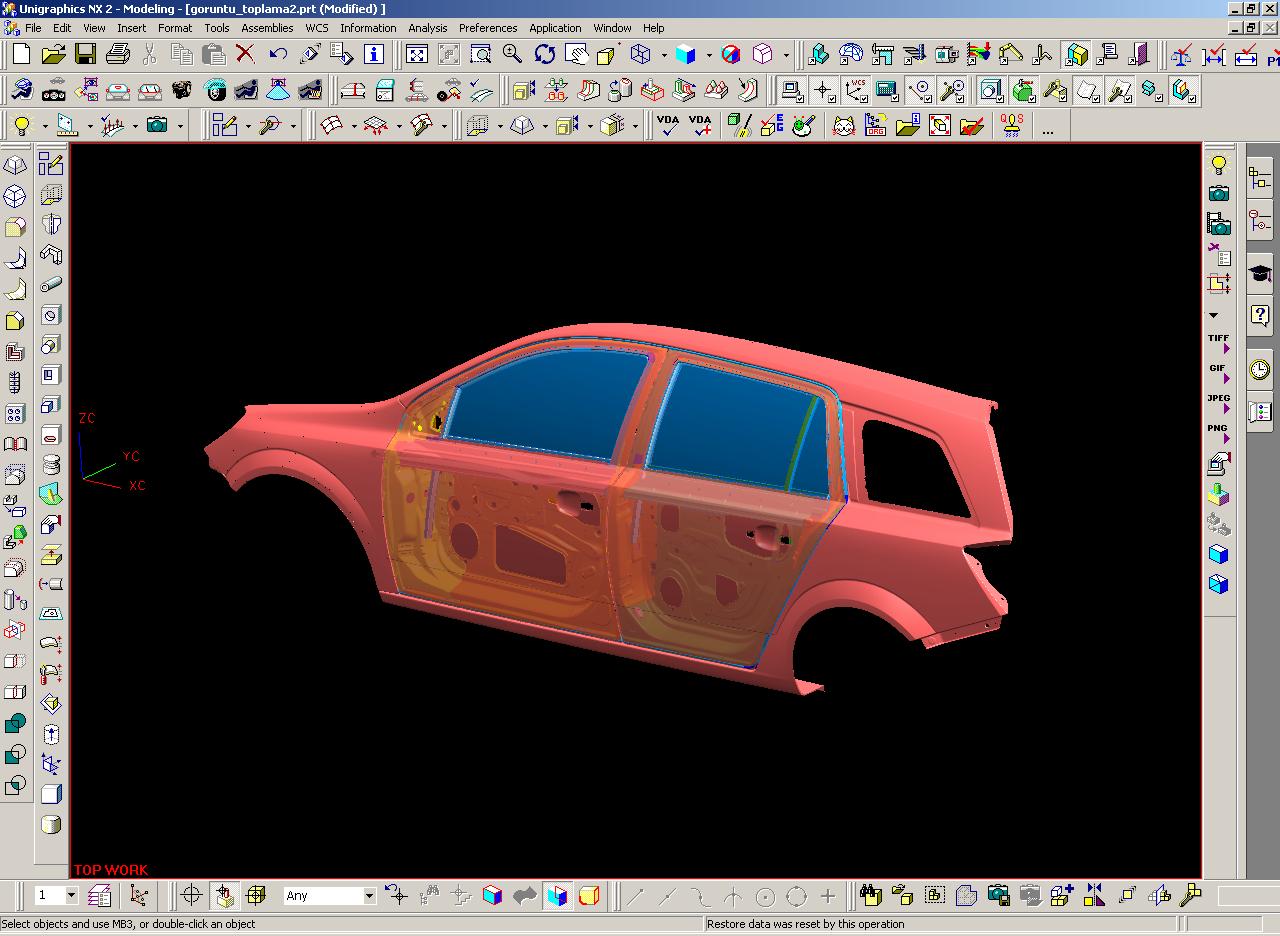
Task: Click the clock history icon on right
Action: coord(1260,370)
